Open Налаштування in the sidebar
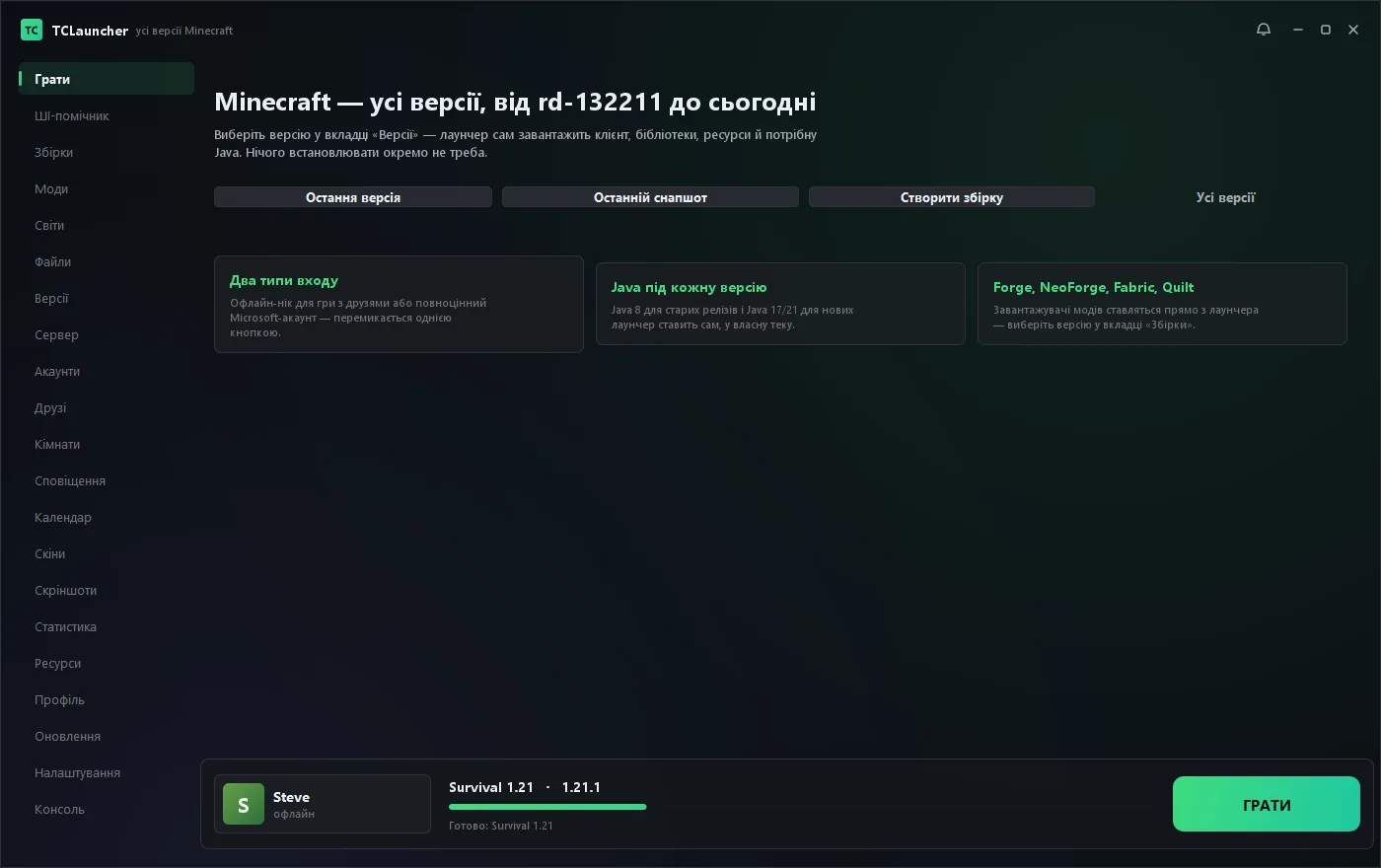1381x868 pixels. (107, 772)
